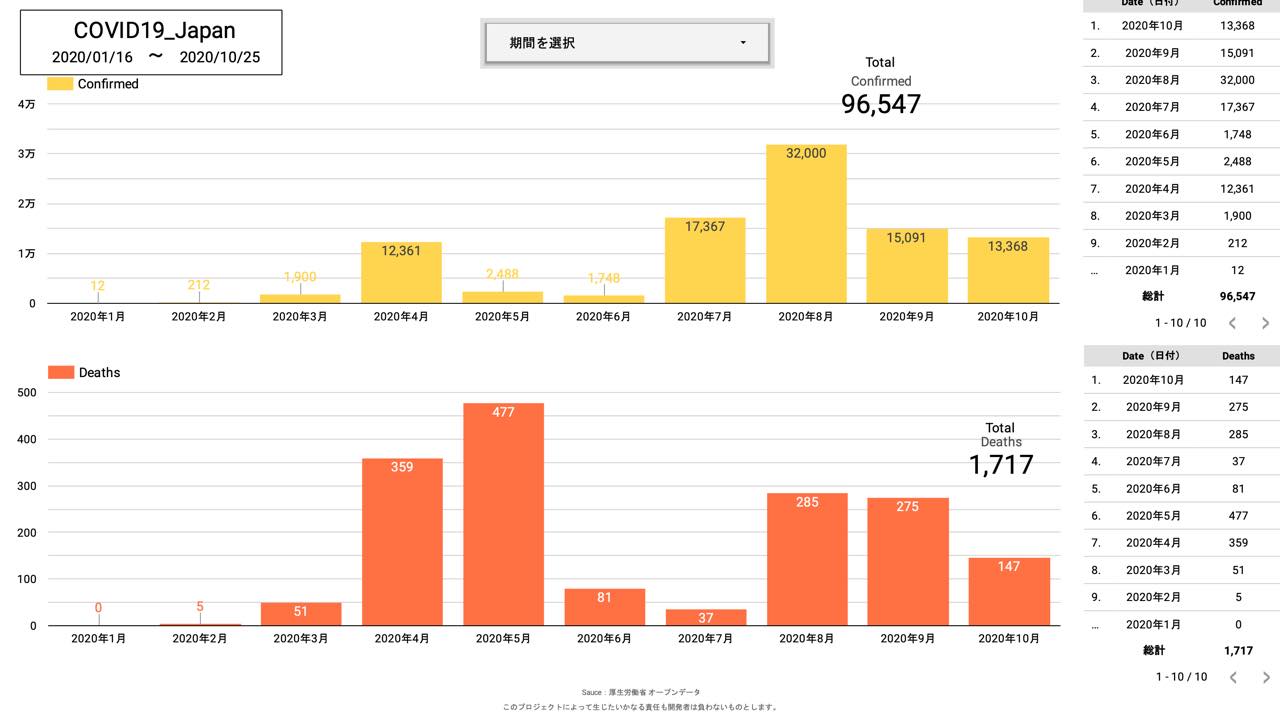The image size is (1280, 720).
Task: Select the 2020年8月 confirmed bar showing 32,000
Action: 806,225
